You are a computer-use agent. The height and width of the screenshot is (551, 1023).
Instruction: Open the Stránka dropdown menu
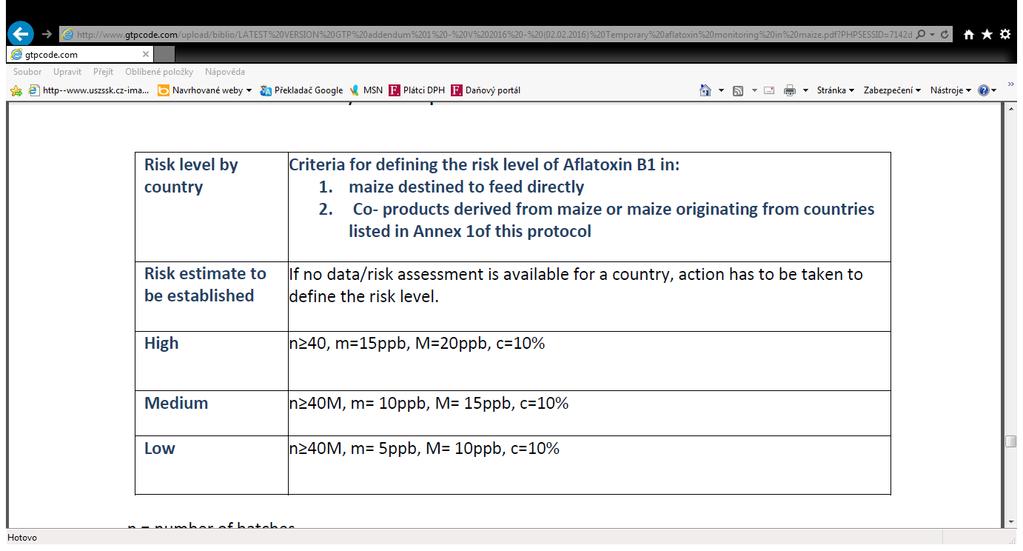[835, 91]
